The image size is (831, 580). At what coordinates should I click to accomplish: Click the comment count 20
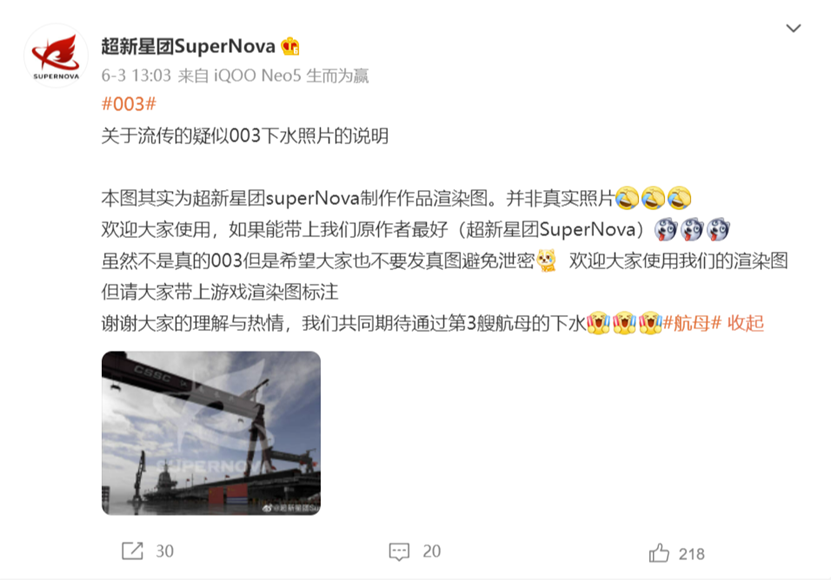tap(431, 551)
